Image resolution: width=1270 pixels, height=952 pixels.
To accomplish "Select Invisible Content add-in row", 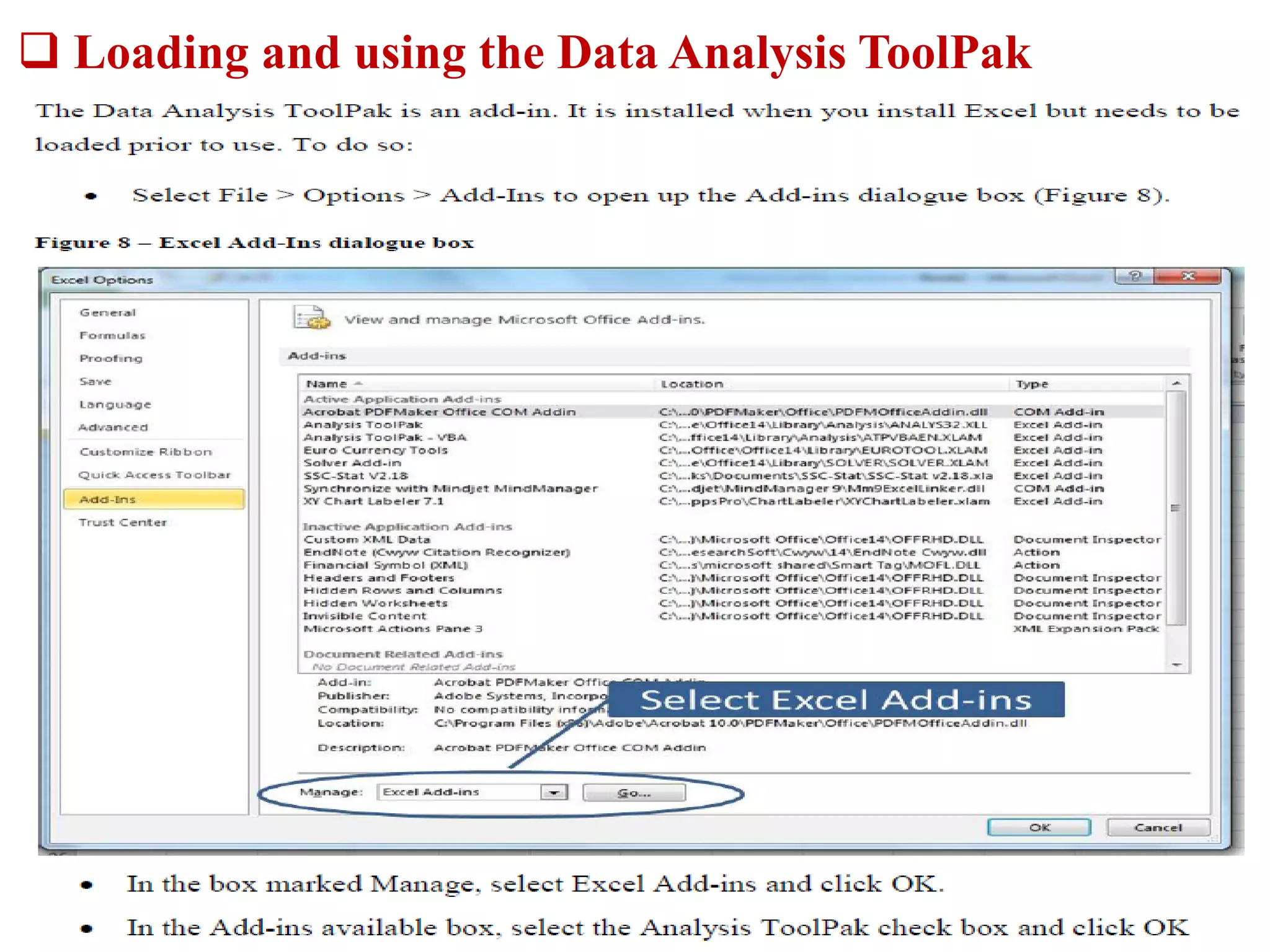I will tap(732, 616).
